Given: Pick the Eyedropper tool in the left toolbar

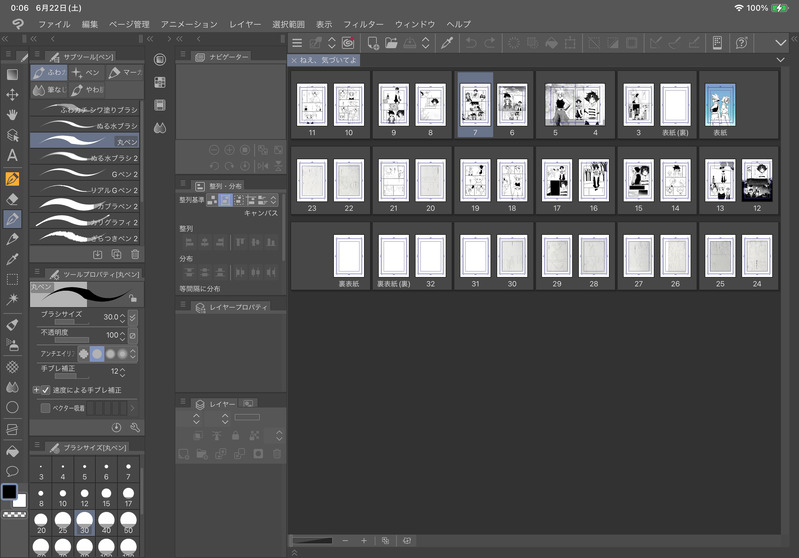Looking at the screenshot, I should click(12, 260).
